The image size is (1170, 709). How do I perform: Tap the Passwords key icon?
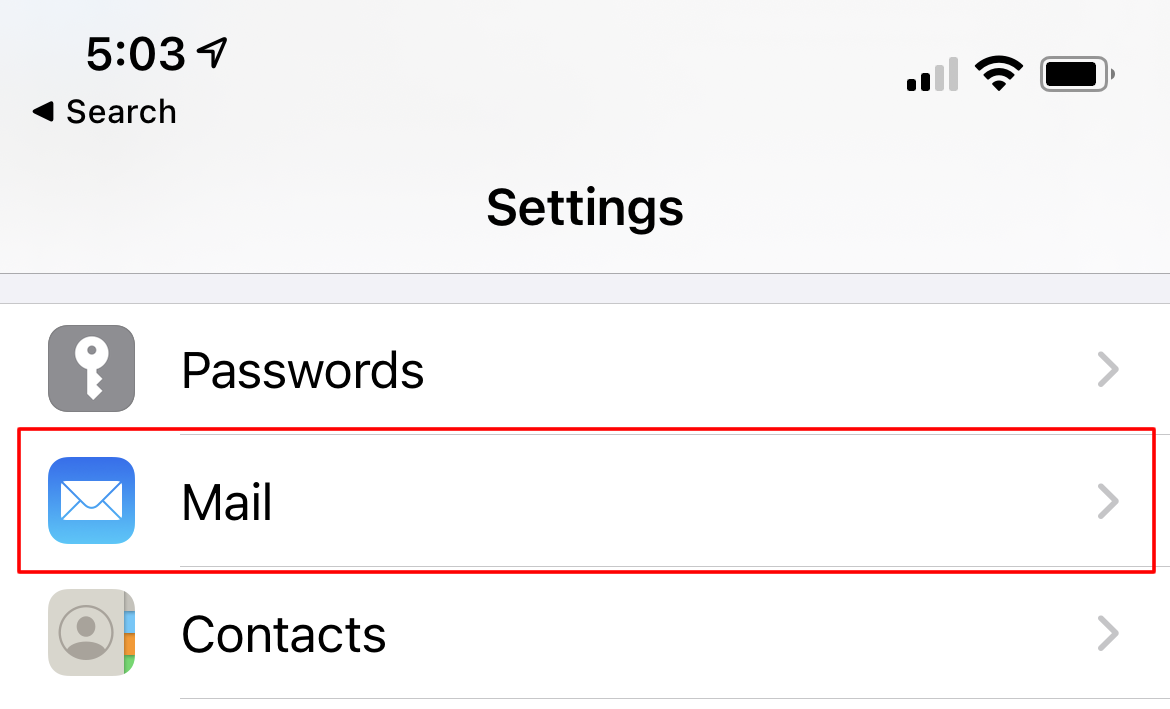click(x=91, y=369)
